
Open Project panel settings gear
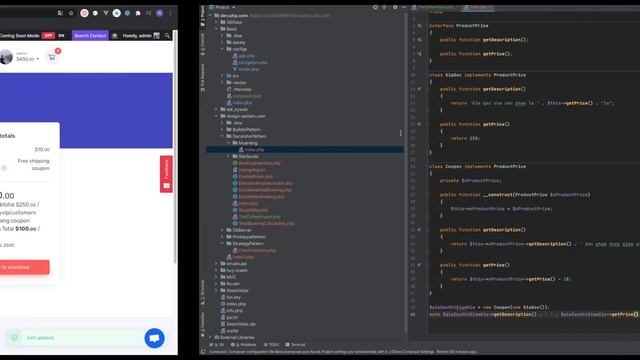pos(395,7)
